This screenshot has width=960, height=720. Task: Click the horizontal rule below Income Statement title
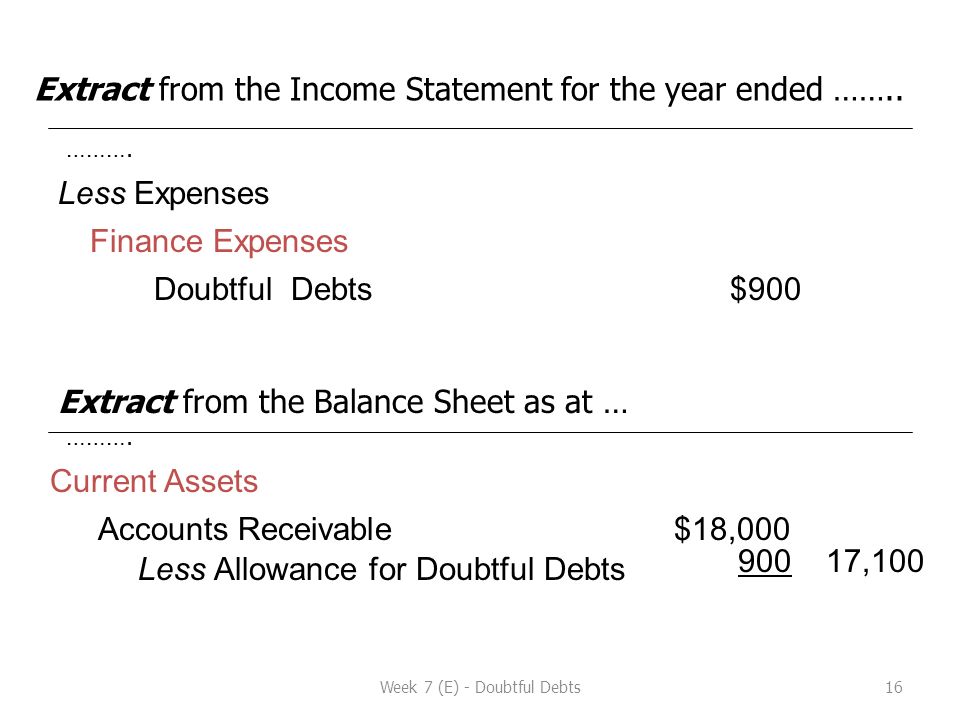[x=480, y=129]
